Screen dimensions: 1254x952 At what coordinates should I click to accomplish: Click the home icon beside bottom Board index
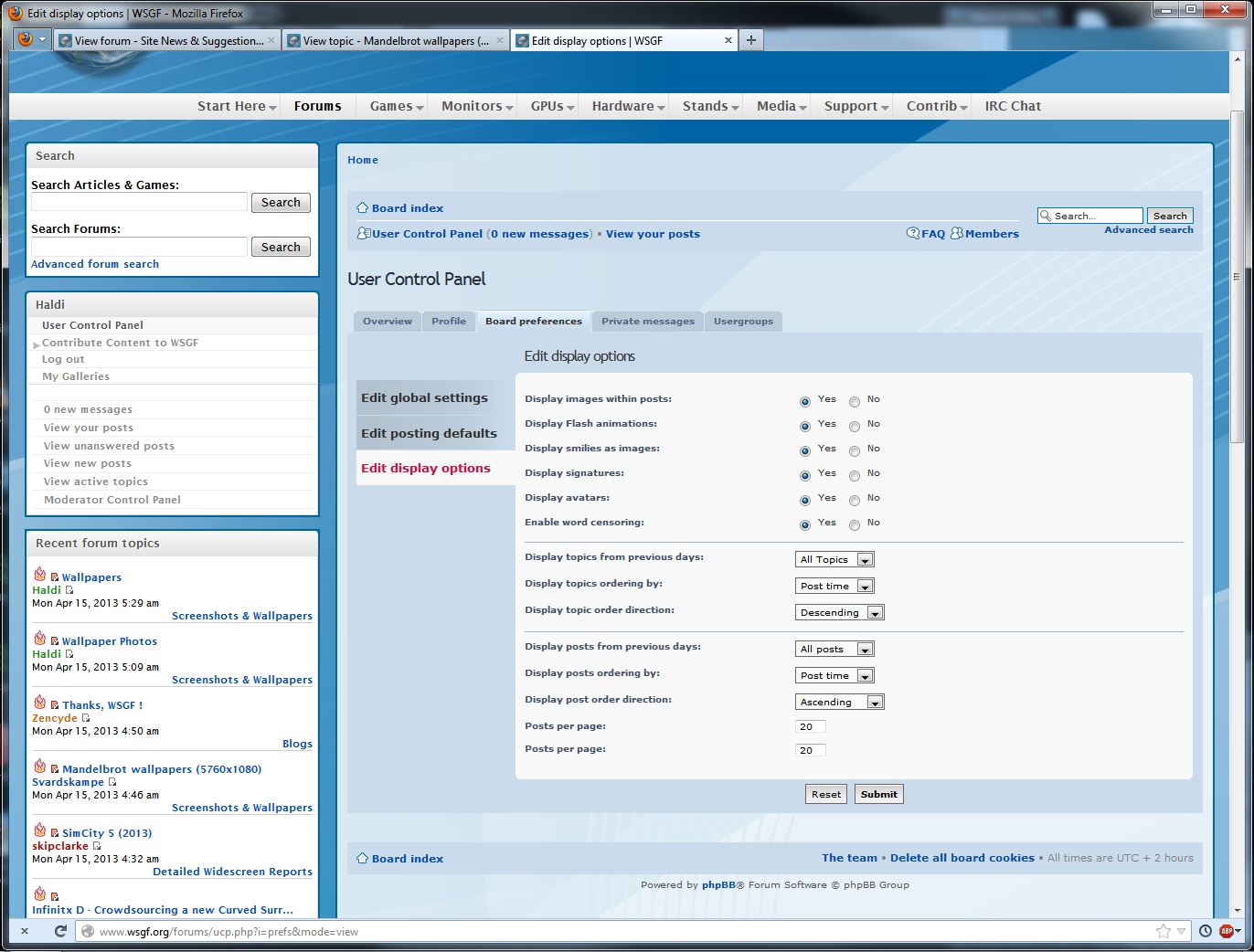pos(362,858)
